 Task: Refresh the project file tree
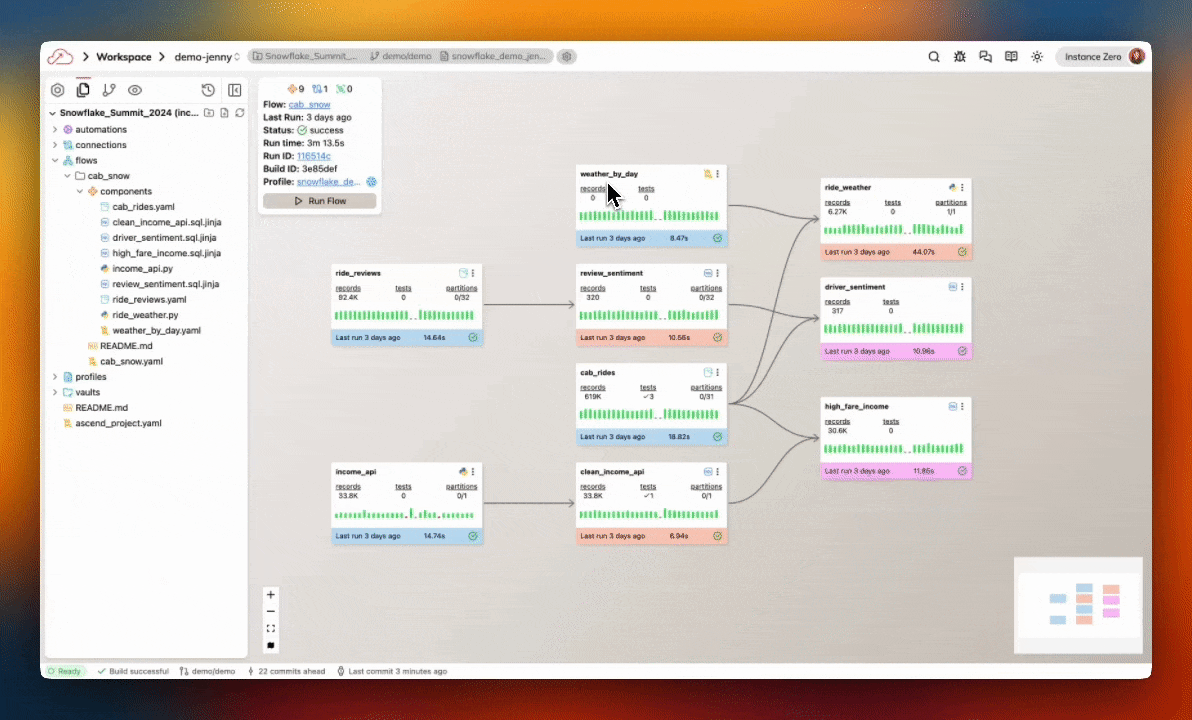click(x=239, y=113)
